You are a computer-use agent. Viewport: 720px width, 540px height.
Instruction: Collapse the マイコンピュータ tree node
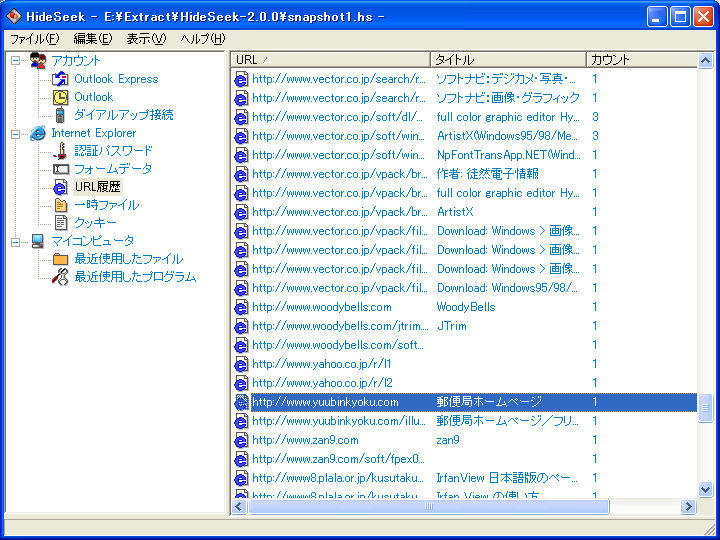coord(16,242)
